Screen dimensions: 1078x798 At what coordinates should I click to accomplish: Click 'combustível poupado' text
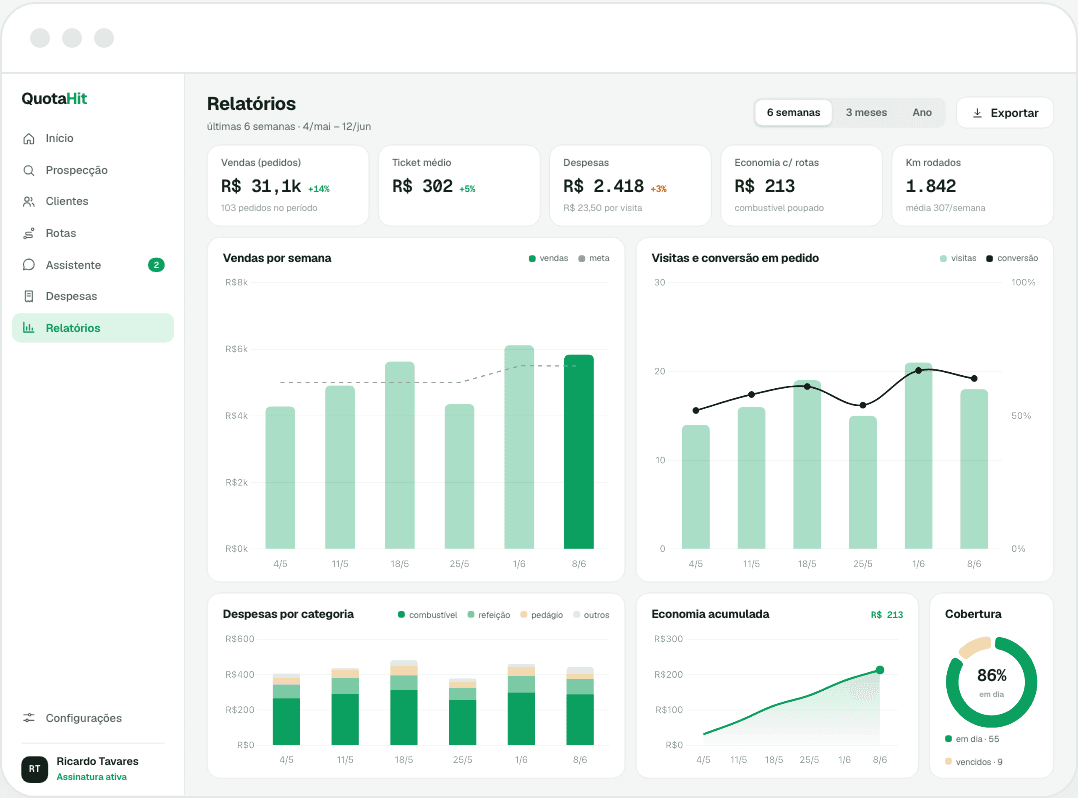[x=779, y=208]
